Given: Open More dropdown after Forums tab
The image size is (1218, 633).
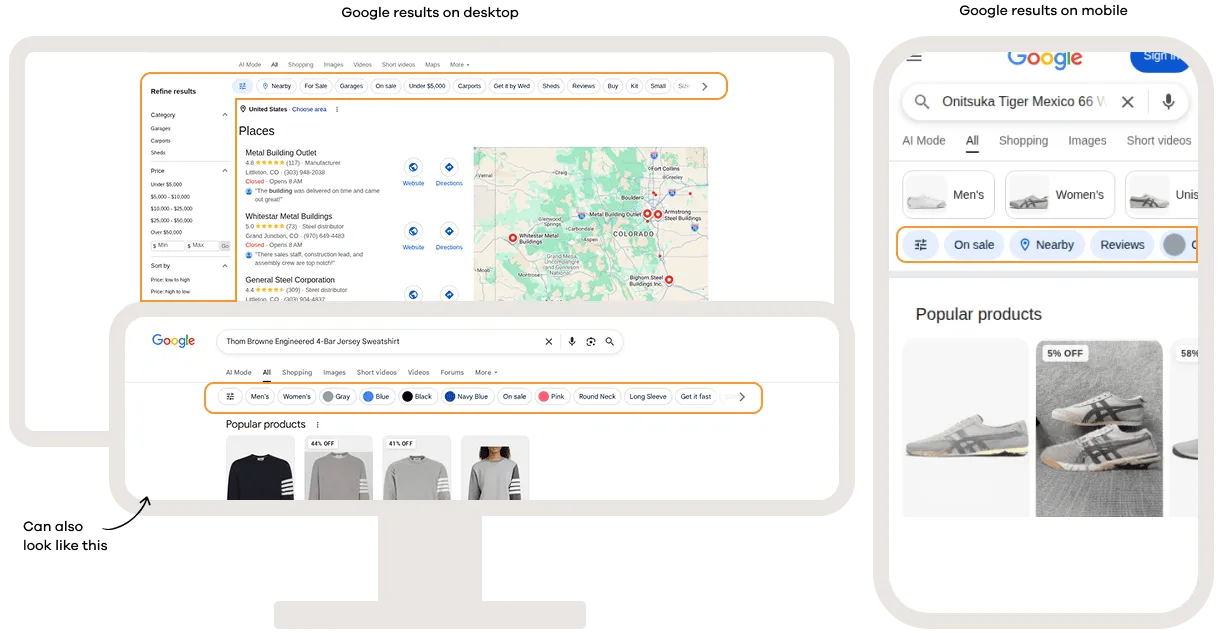Looking at the screenshot, I should click(x=486, y=372).
